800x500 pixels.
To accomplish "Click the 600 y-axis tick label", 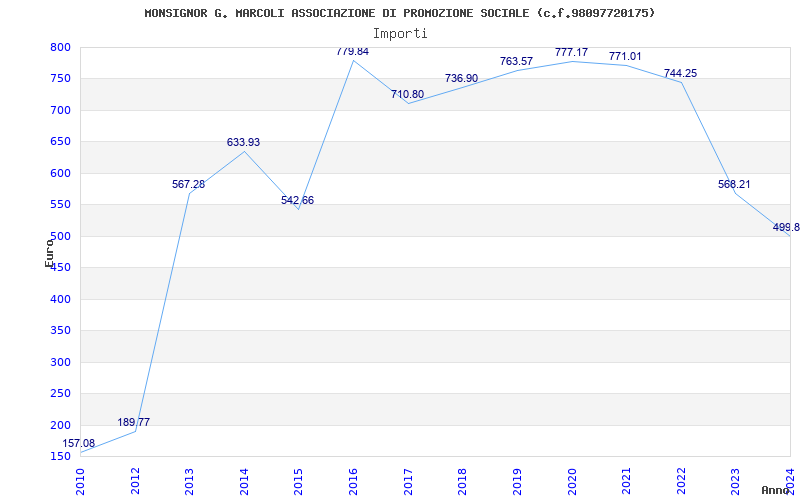I will coord(60,173).
